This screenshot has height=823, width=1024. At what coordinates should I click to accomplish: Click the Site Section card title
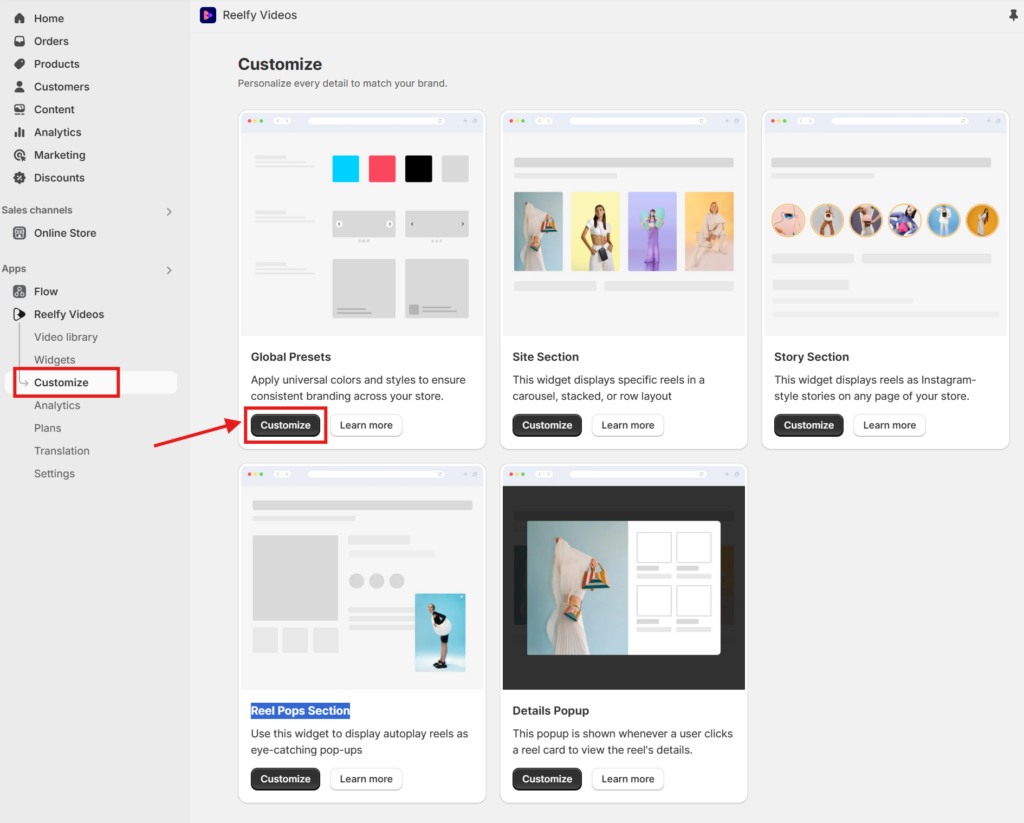click(545, 357)
